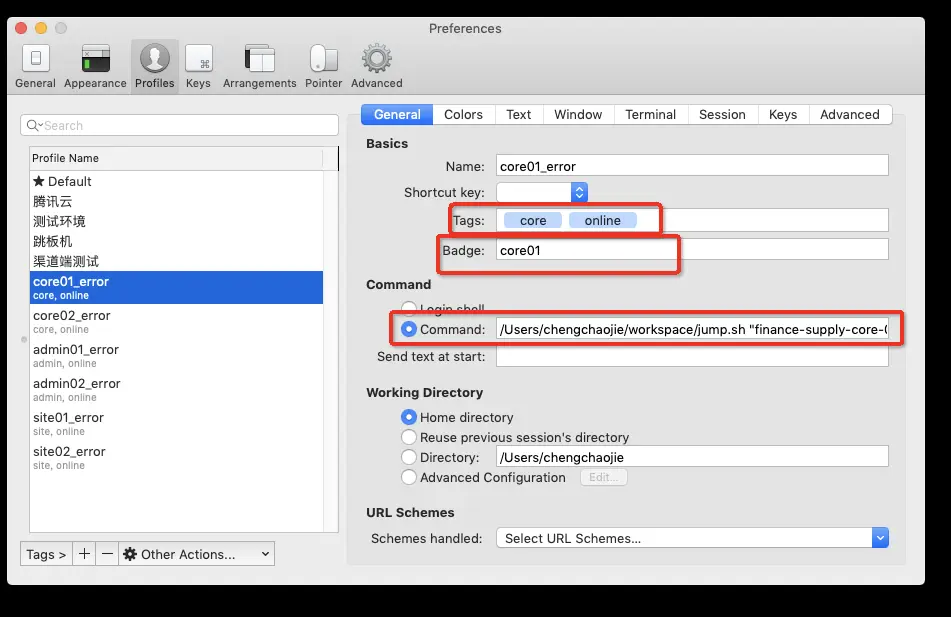Open the Other Actions dropdown menu

click(x=197, y=554)
